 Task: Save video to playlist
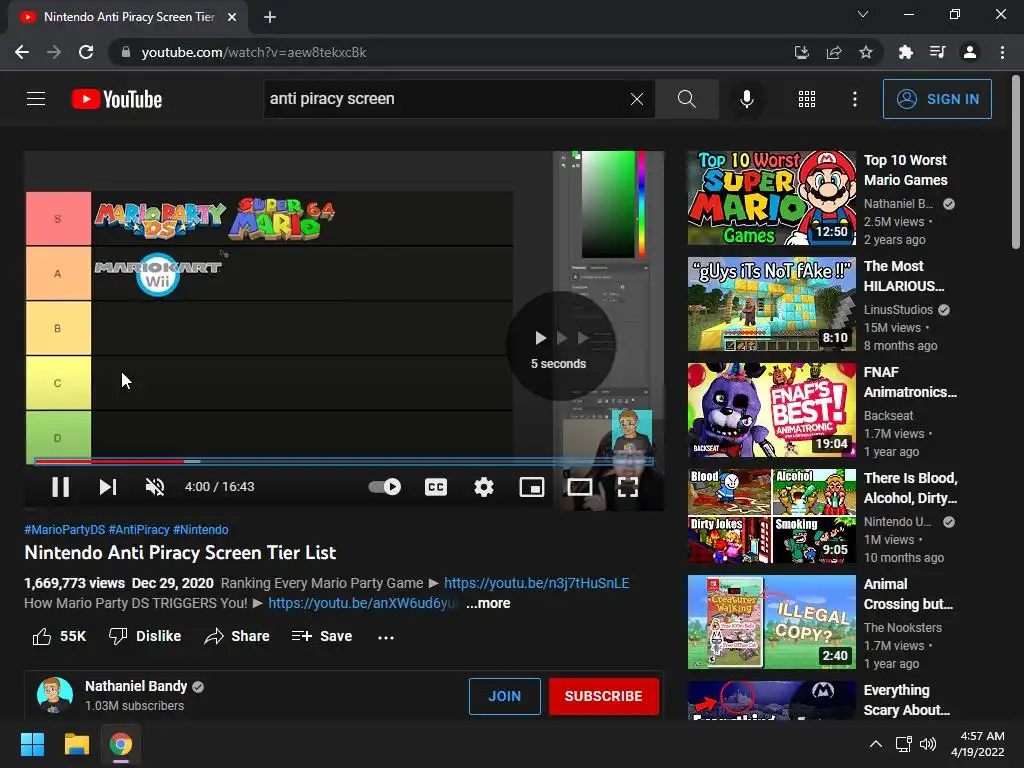tap(322, 636)
